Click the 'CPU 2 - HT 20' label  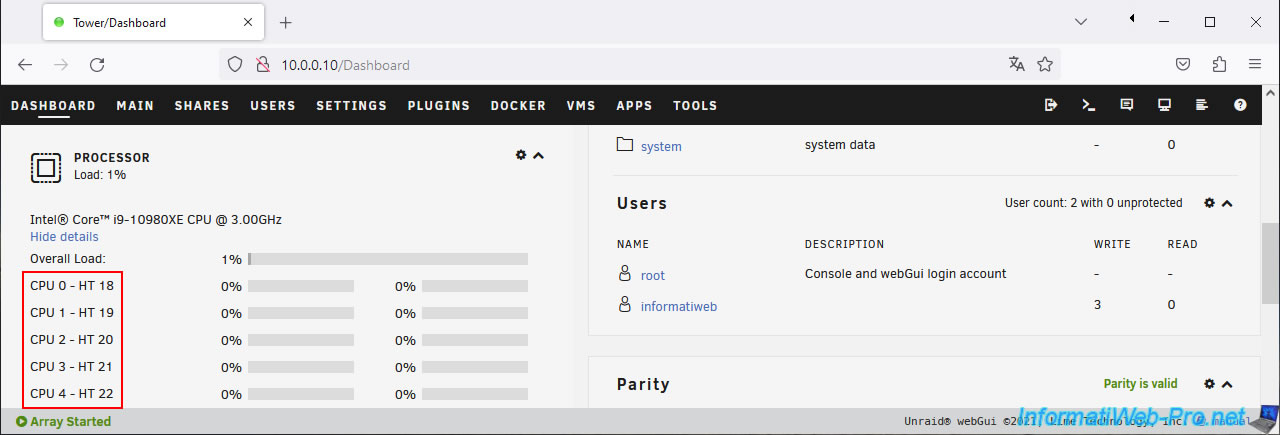pyautogui.click(x=72, y=339)
